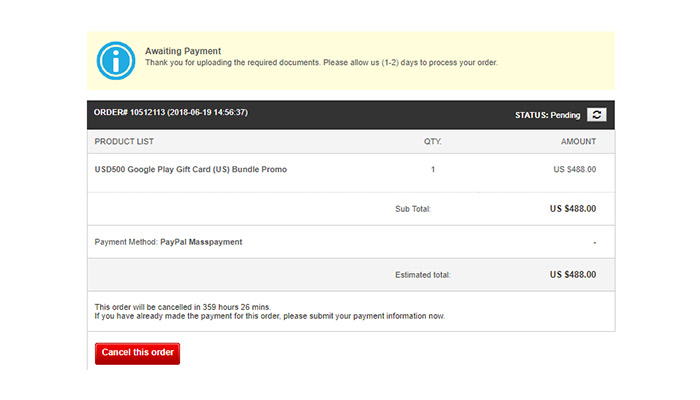Image resolution: width=700 pixels, height=400 pixels.
Task: Click the STATUS: Pending label
Action: pyautogui.click(x=547, y=115)
